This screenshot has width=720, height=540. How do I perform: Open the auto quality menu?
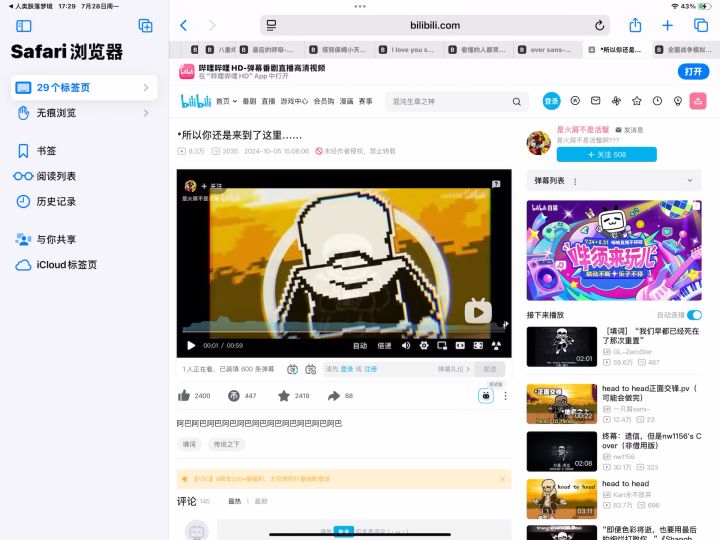coord(360,345)
